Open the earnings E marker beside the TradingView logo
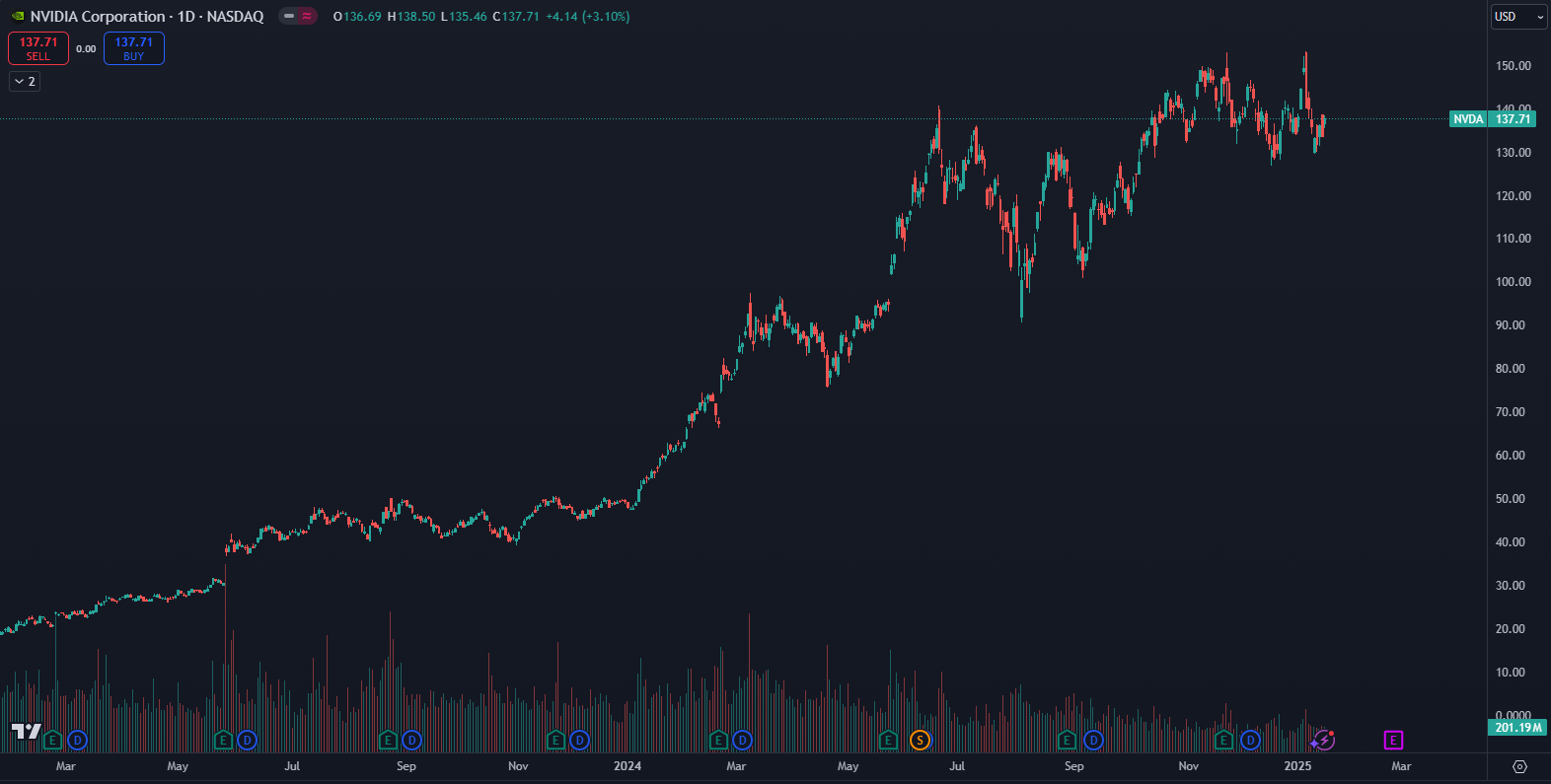 tap(52, 740)
